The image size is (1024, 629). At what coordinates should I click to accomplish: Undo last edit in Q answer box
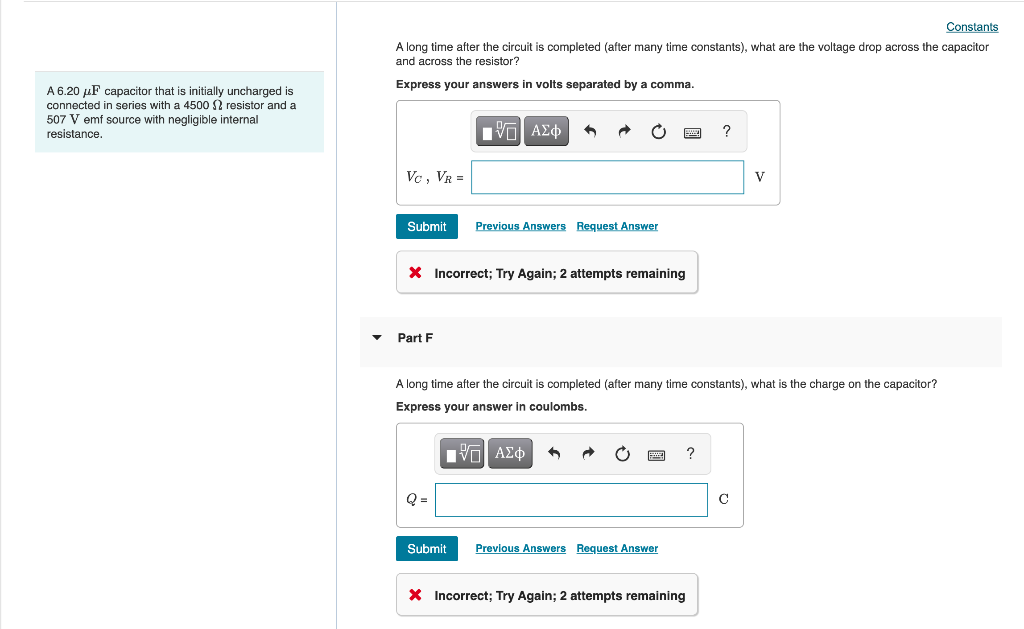pos(554,453)
